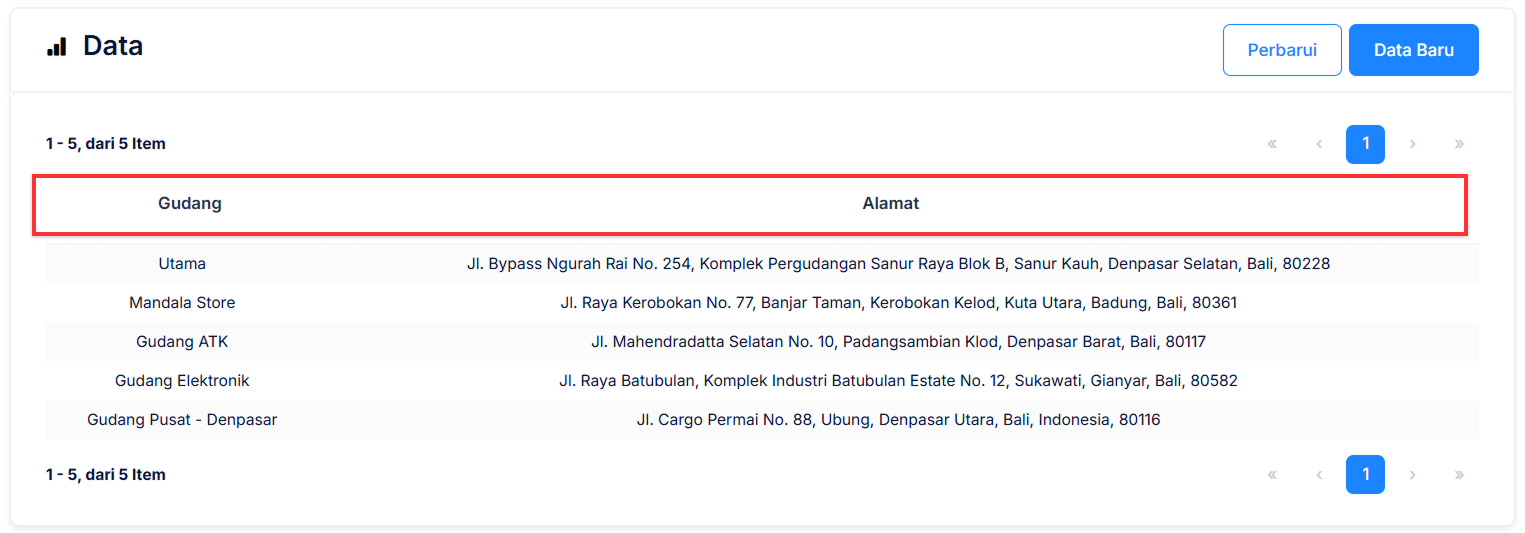The width and height of the screenshot is (1525, 533).
Task: Jump to last page in bottom pagination
Action: 1459,475
